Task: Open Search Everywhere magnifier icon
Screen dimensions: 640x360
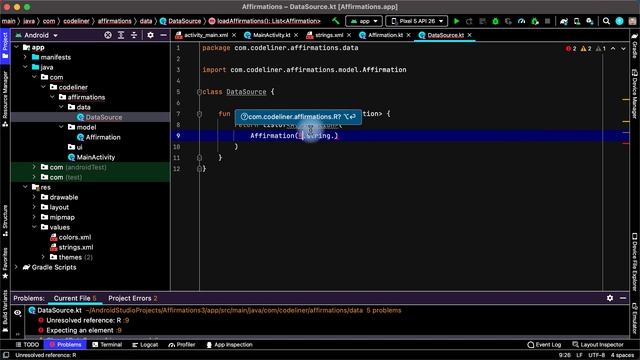Action: (606, 21)
